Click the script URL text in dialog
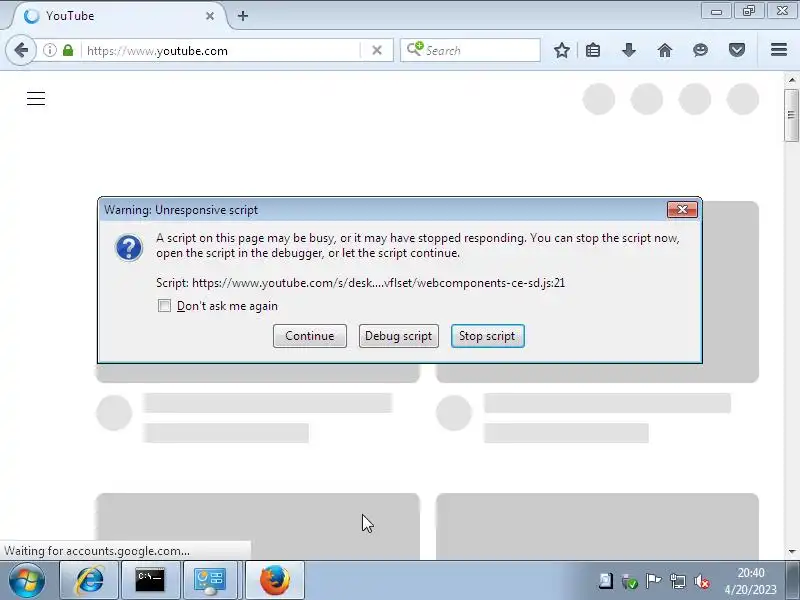 click(379, 283)
